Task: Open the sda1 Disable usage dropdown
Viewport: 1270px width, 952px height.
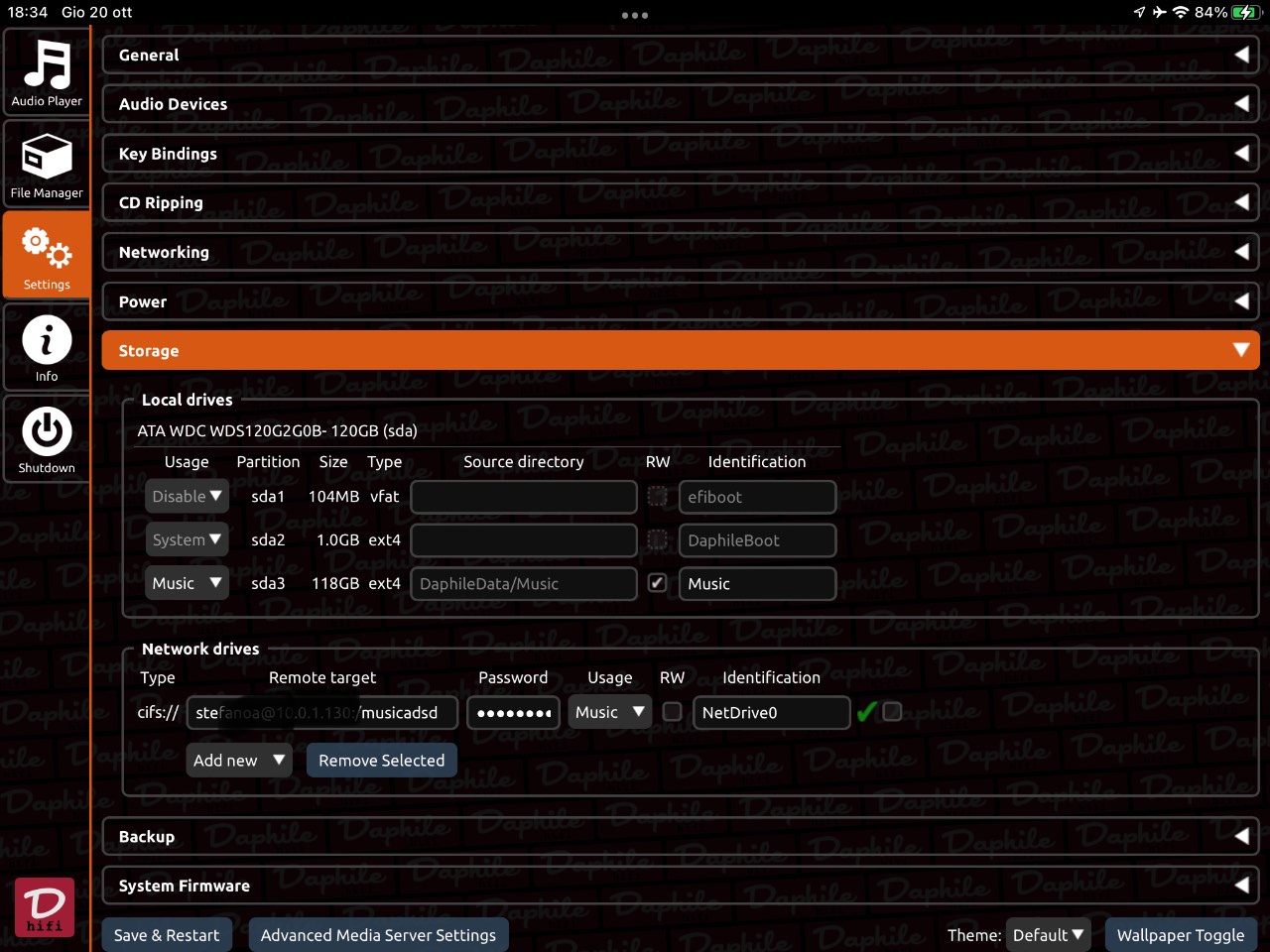Action: click(187, 496)
